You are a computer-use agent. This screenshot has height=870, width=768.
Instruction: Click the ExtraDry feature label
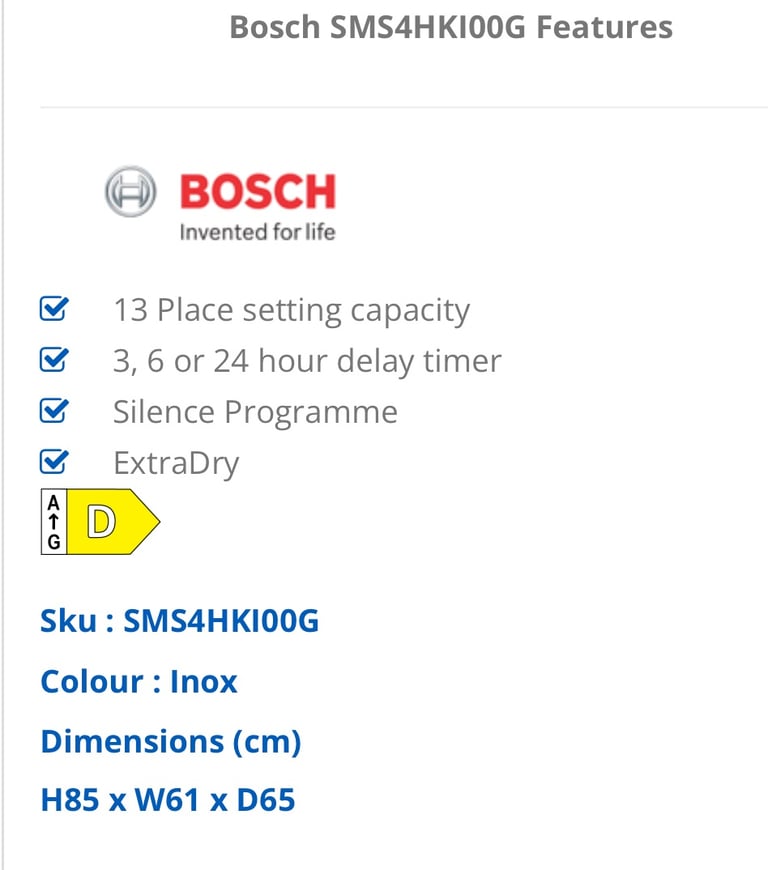click(x=176, y=464)
